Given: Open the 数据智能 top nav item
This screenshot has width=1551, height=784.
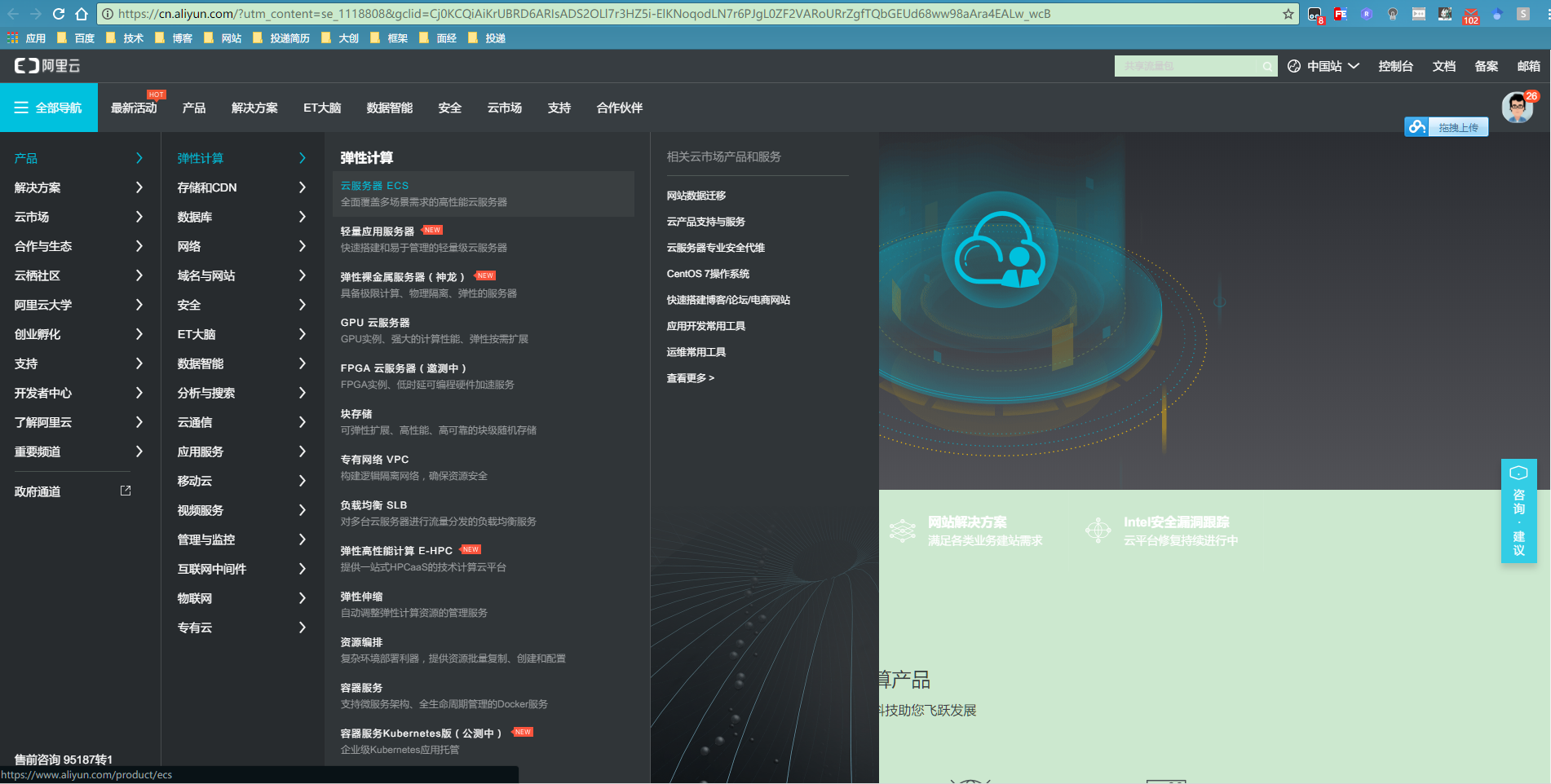Looking at the screenshot, I should tap(390, 108).
